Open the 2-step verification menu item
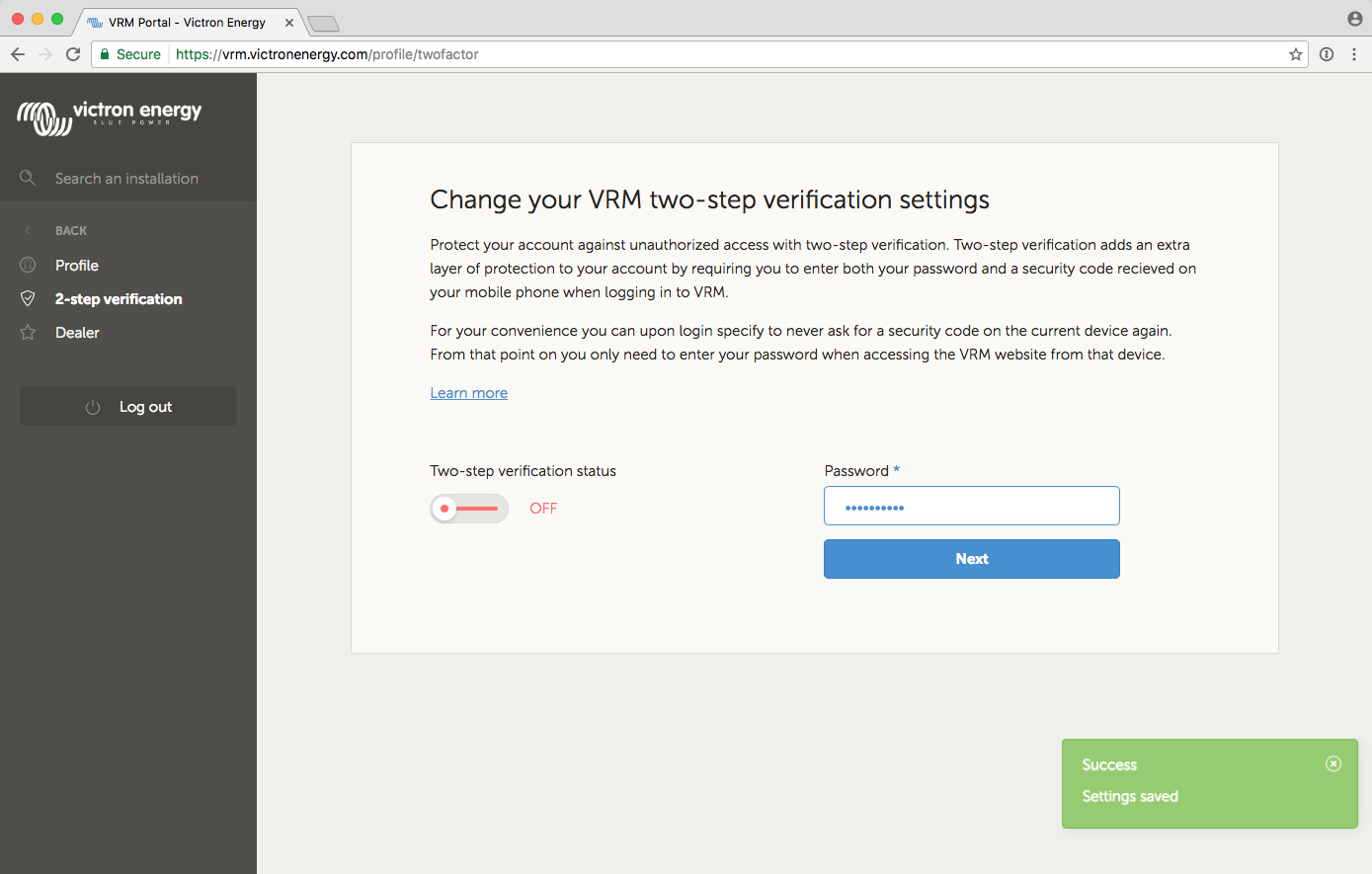1372x874 pixels. 119,299
